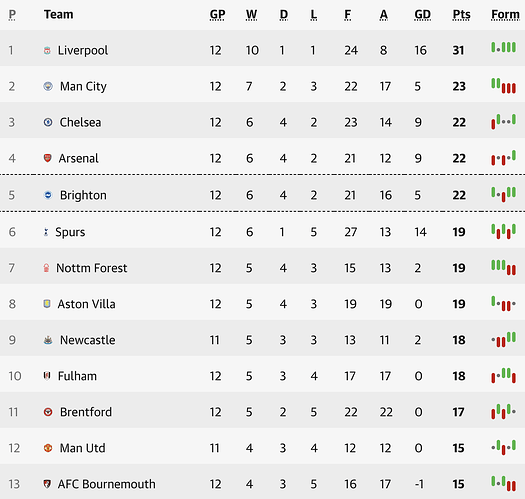Click the Man Utd club crest

[x=48, y=448]
